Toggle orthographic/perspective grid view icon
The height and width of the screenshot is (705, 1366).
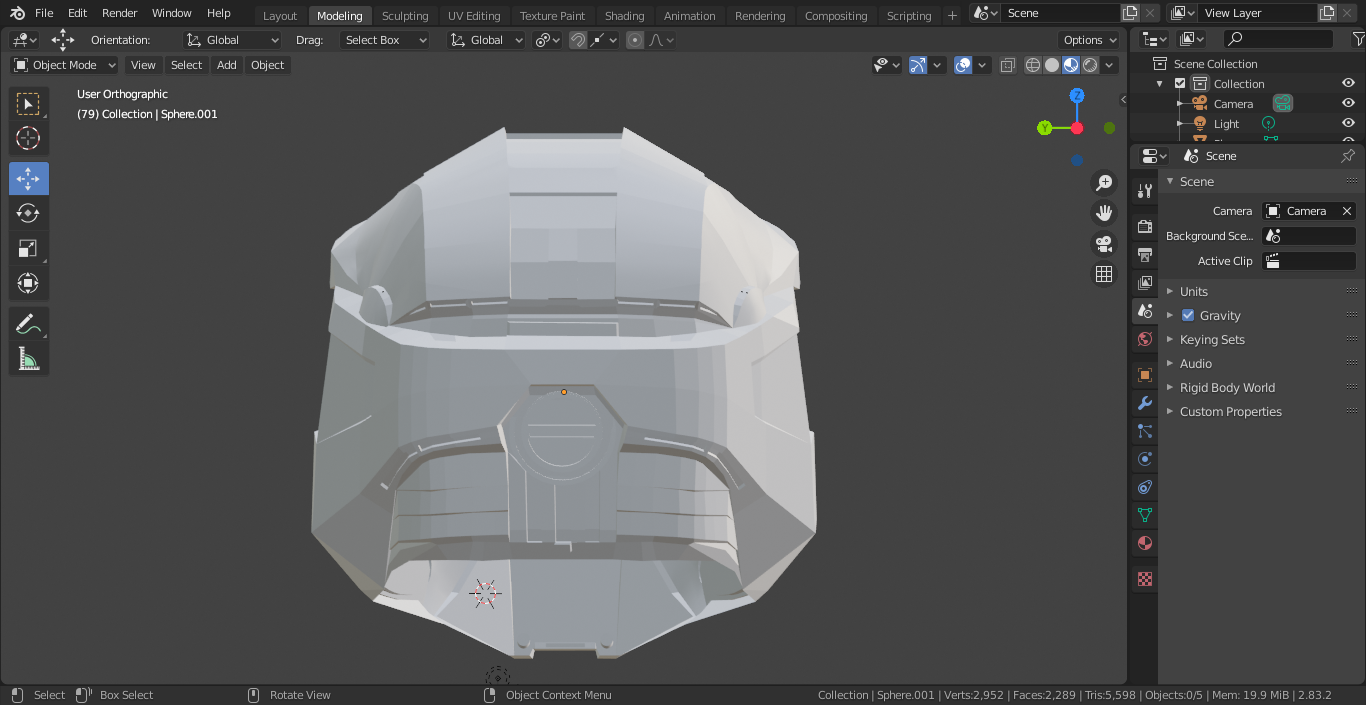point(1104,274)
